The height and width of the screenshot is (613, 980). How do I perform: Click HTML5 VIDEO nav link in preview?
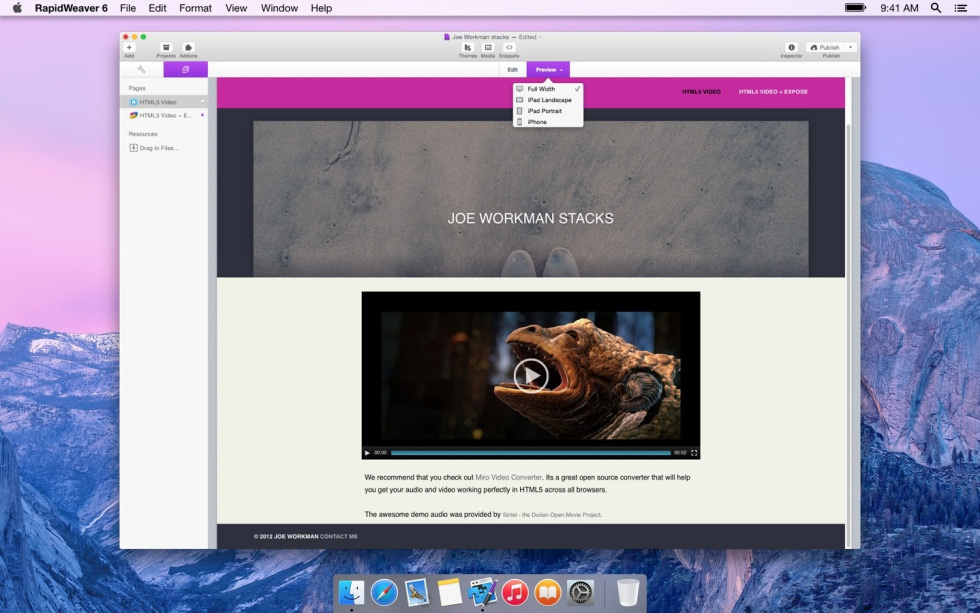[701, 92]
